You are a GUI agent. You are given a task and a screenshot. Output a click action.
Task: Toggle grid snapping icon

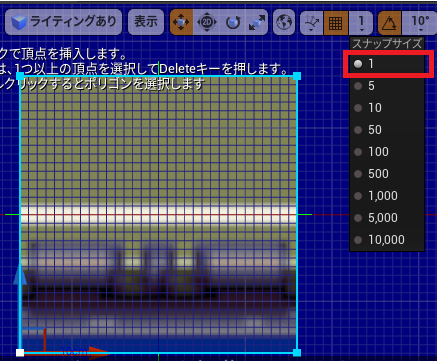336,22
